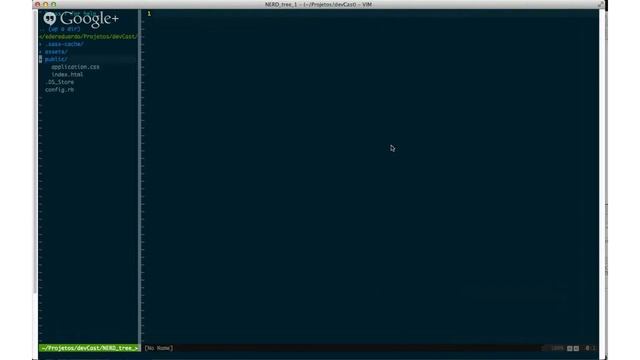Screen dimensions: 640x360
Task: Go up a directory via '(up a dir)'
Action: point(64,29)
